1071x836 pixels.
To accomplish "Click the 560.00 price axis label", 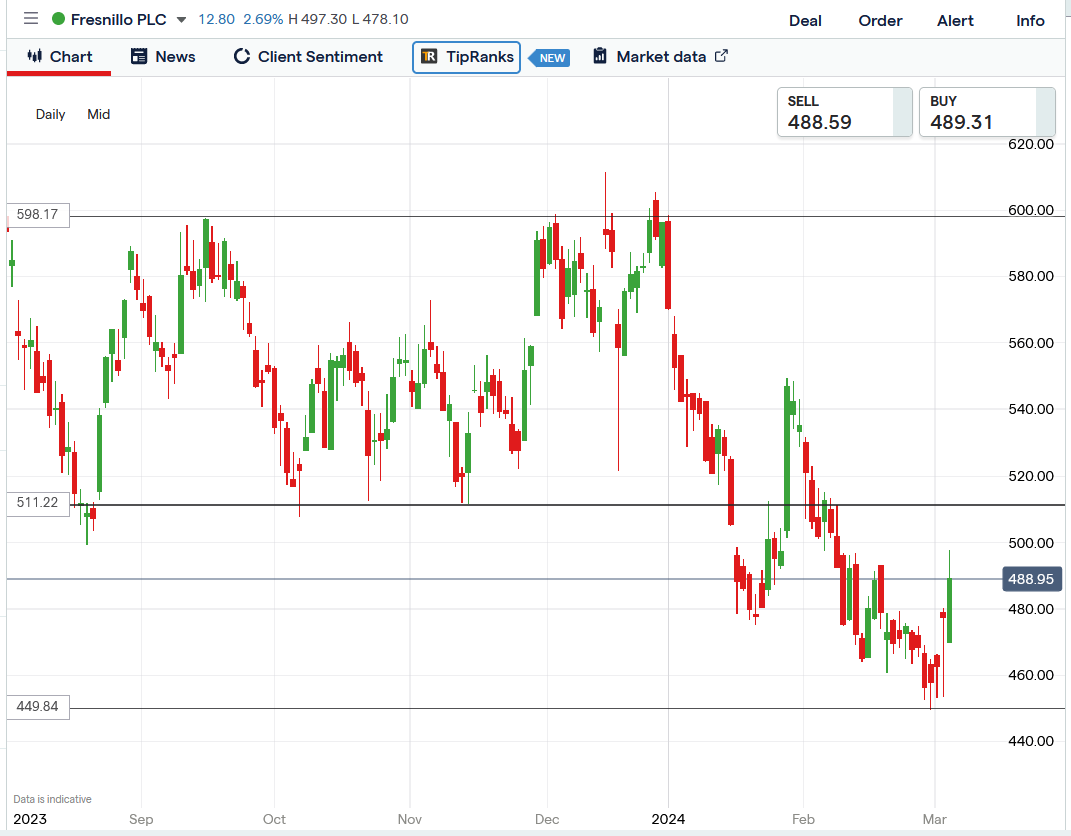I will (x=1031, y=343).
